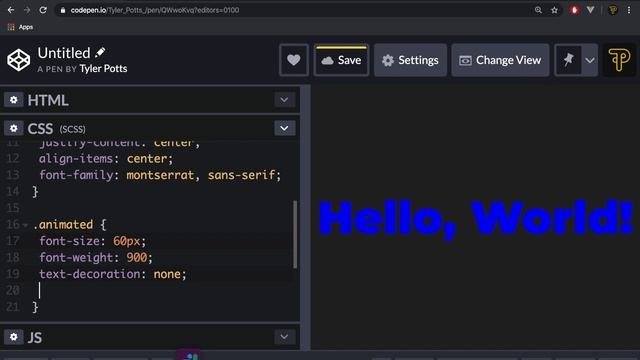Open the JS editor chevron dropdown
This screenshot has height=360, width=640.
click(284, 337)
